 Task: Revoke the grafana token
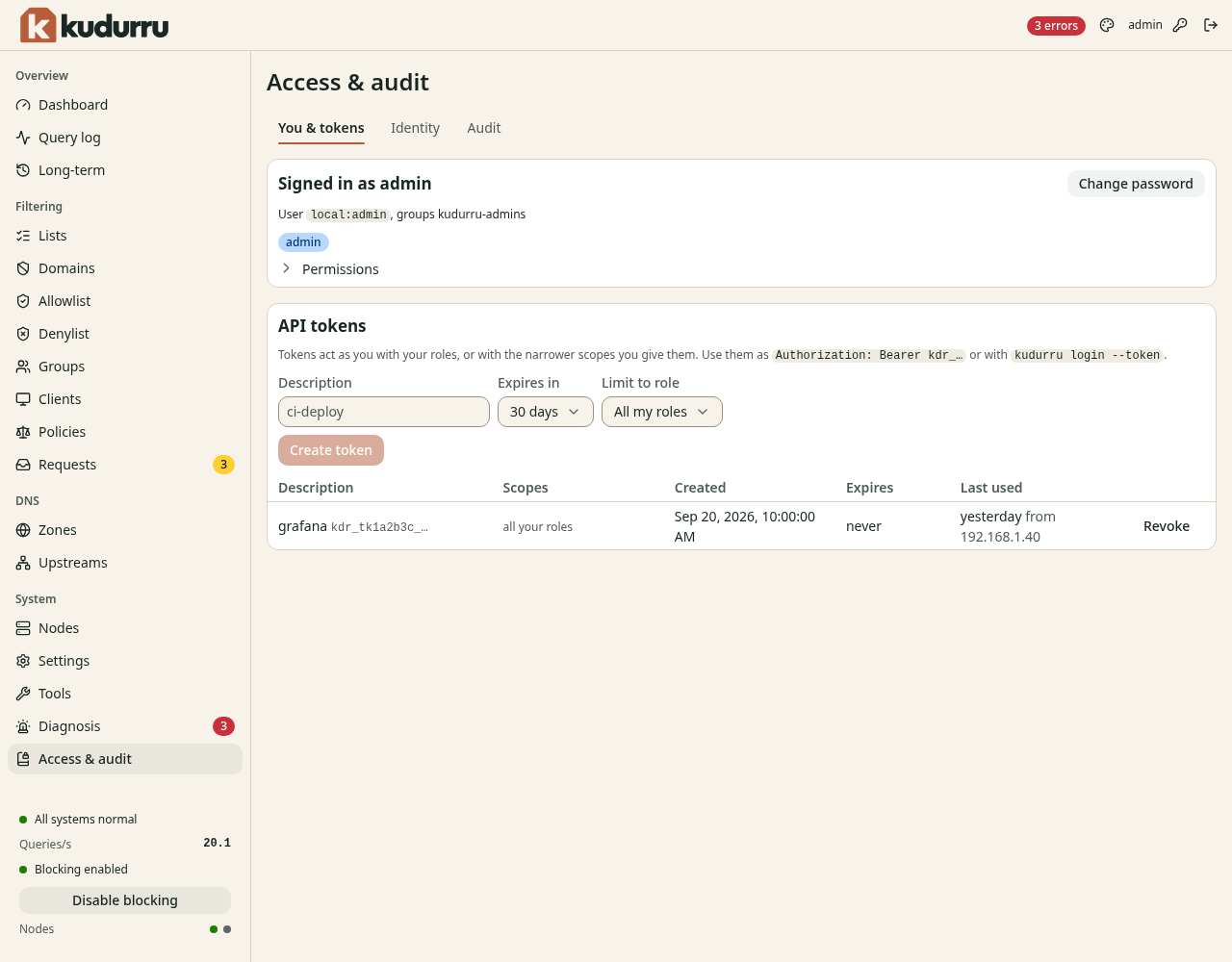[x=1167, y=526]
